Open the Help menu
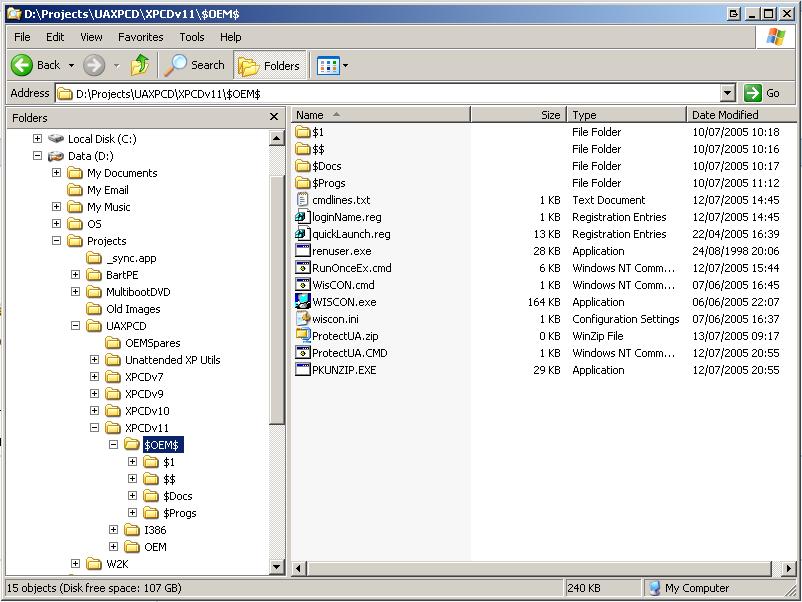The width and height of the screenshot is (802, 602). (231, 37)
